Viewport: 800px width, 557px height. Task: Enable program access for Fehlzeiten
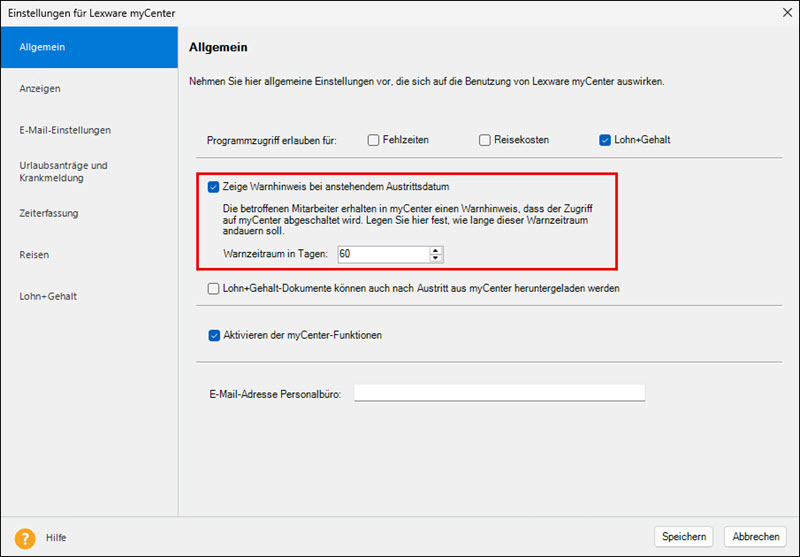click(x=373, y=140)
